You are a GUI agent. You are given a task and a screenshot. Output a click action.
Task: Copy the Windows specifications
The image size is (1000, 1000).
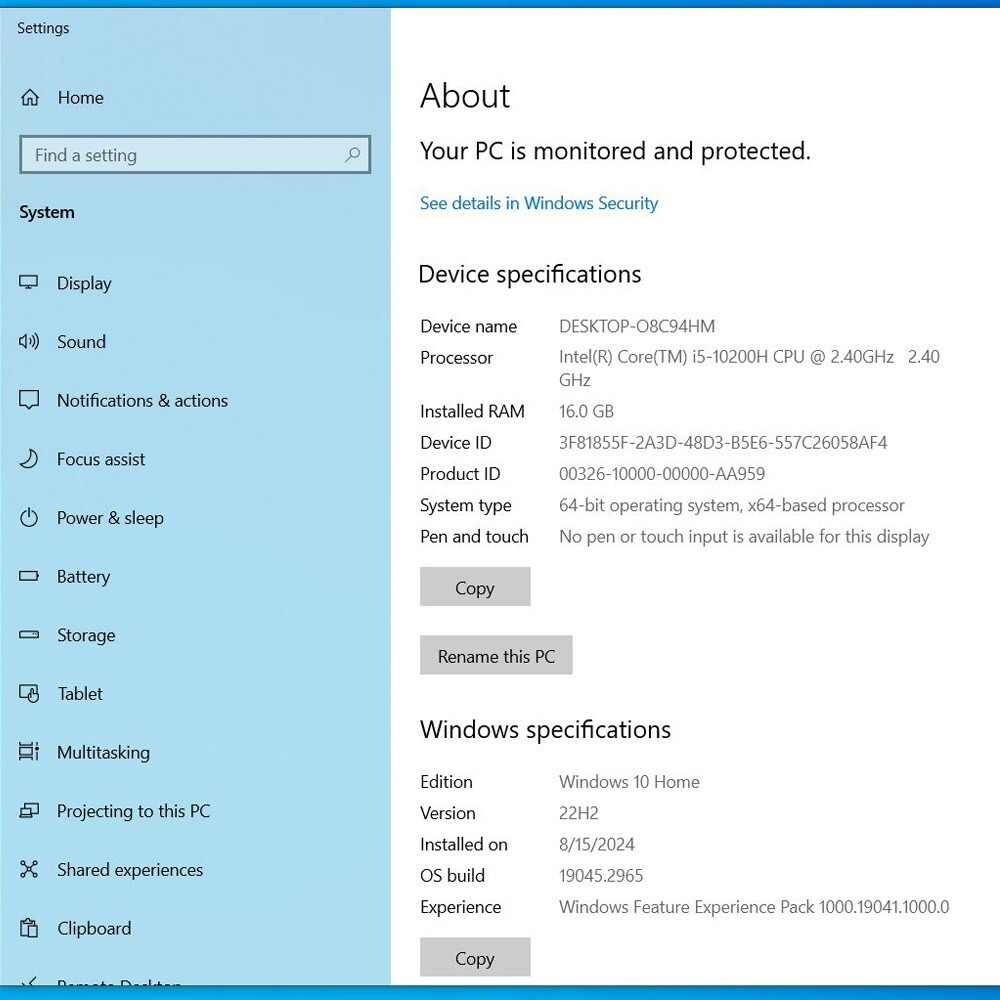coord(475,957)
